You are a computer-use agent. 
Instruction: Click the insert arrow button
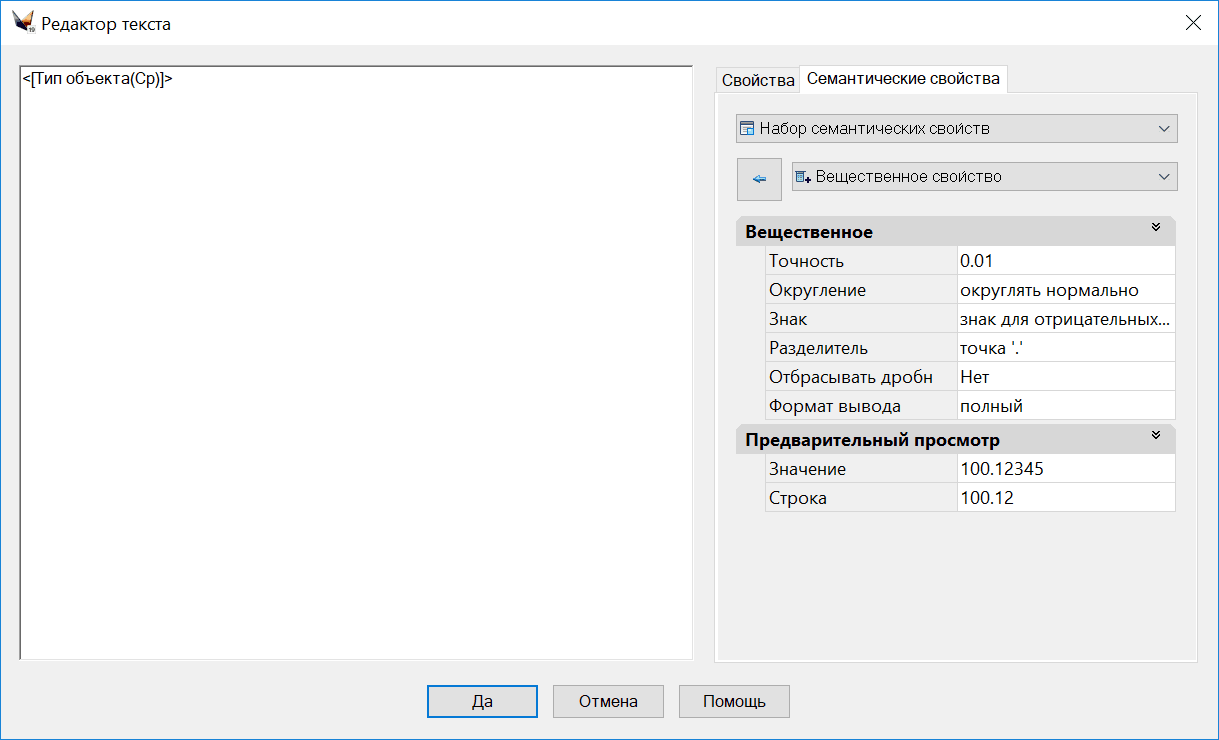pos(759,179)
